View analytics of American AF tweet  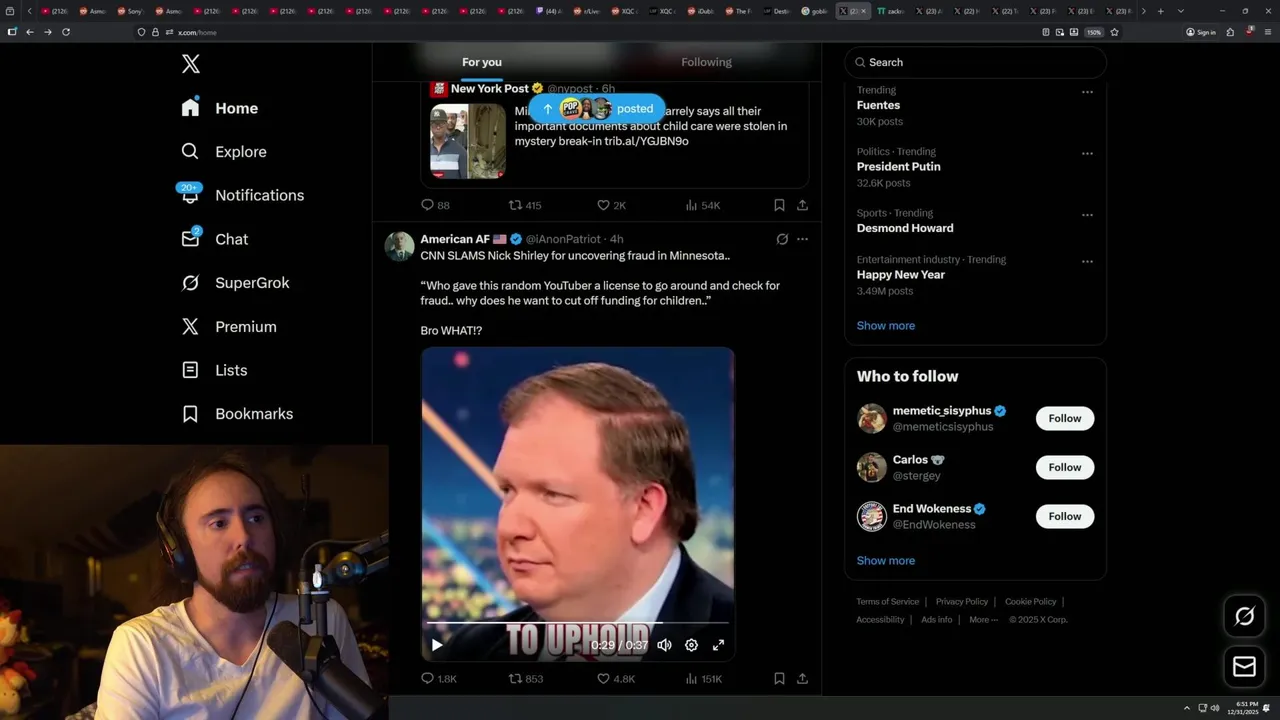(703, 679)
